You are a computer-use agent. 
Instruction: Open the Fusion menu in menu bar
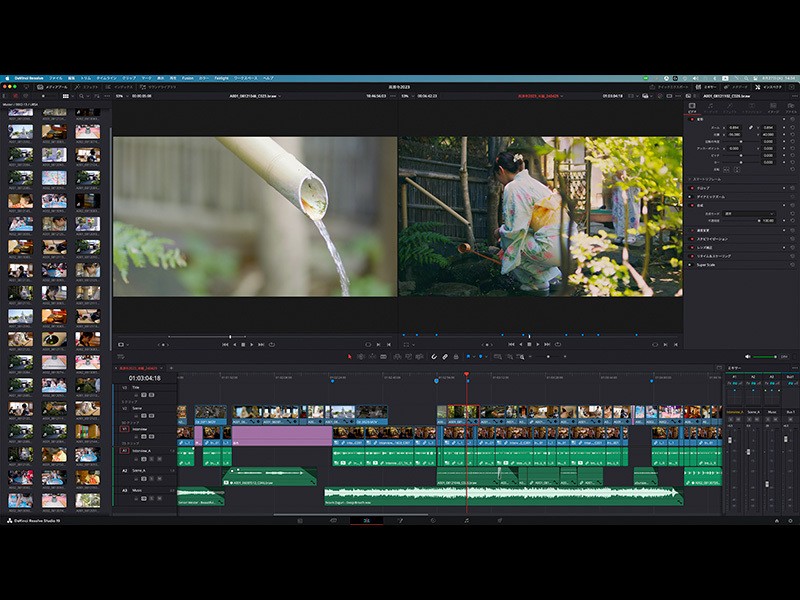point(187,77)
